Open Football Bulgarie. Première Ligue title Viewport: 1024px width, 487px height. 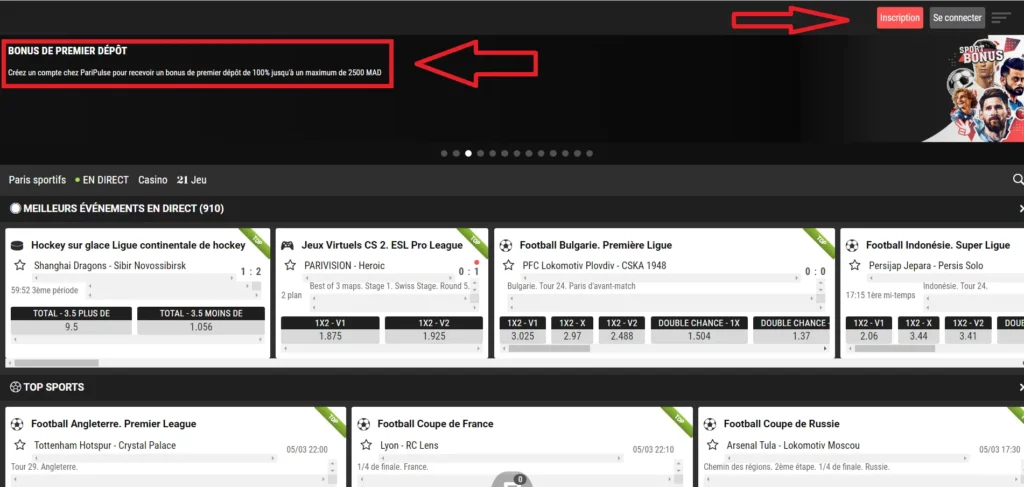[x=596, y=245]
